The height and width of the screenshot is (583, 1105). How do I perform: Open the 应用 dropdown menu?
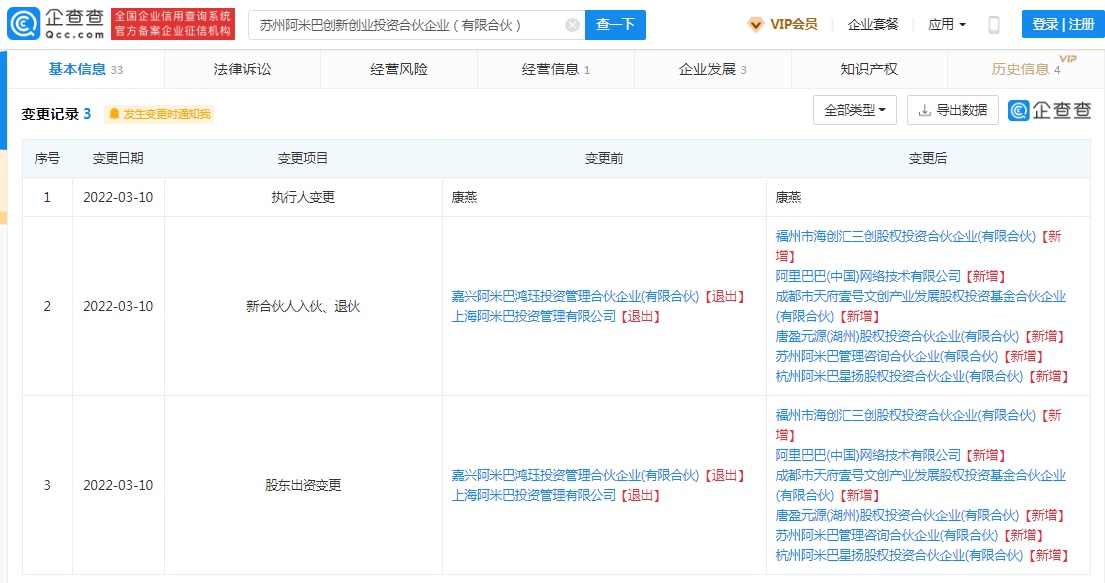click(946, 24)
